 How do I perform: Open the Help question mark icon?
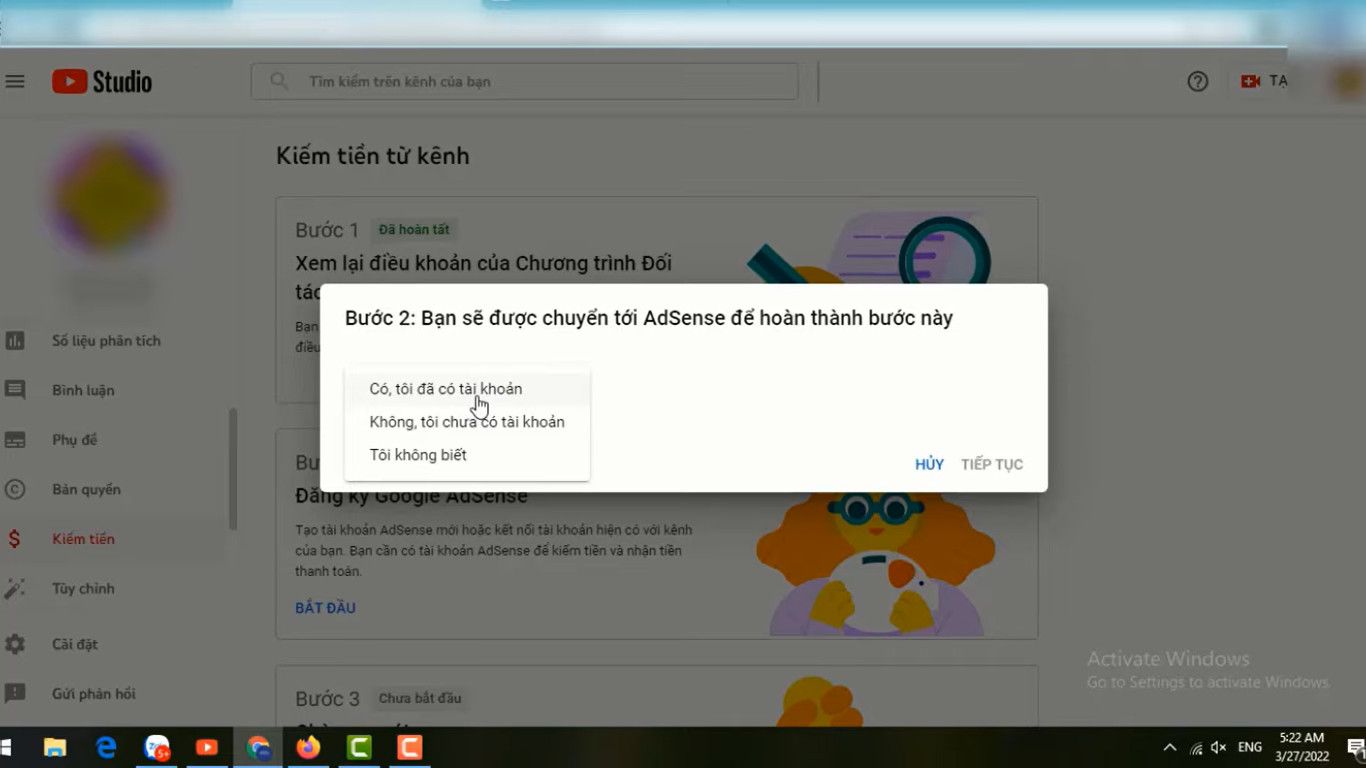click(x=1197, y=81)
